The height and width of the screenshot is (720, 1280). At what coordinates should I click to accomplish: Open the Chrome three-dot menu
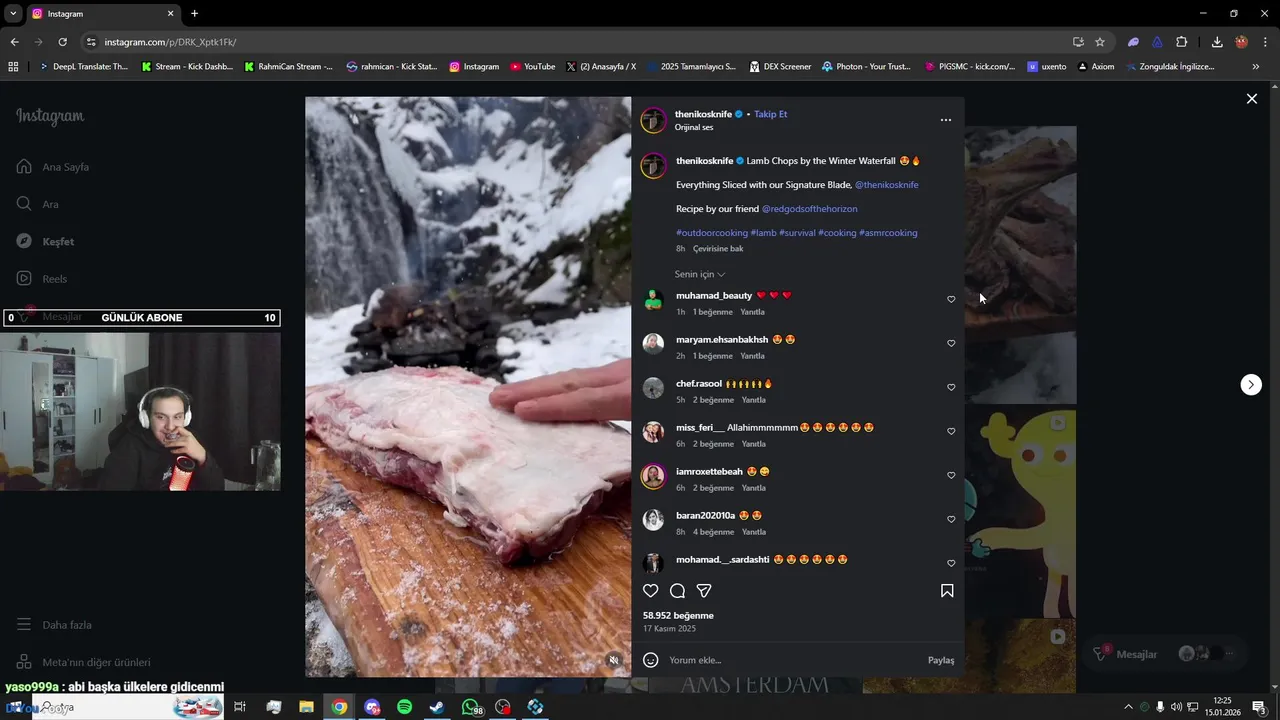point(1264,42)
